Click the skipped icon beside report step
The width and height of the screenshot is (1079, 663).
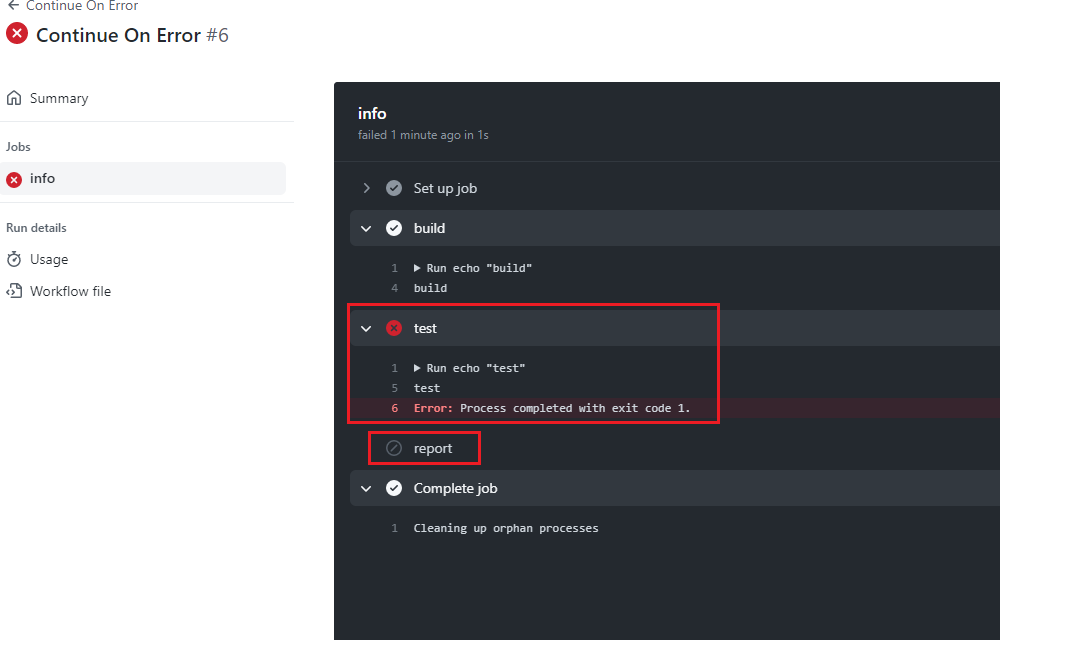pos(394,448)
